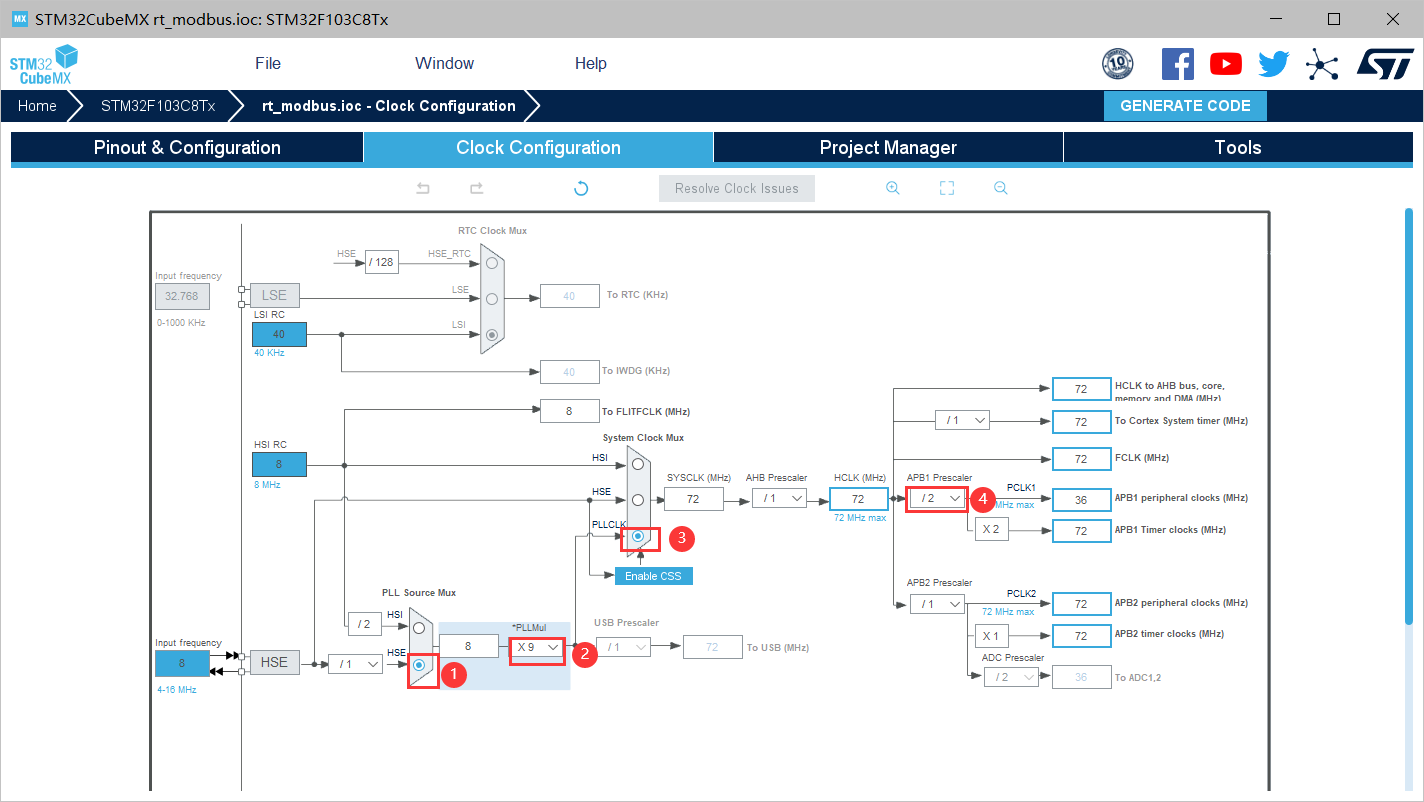Click the HSI RC value 8 box
The height and width of the screenshot is (802, 1424).
click(279, 464)
